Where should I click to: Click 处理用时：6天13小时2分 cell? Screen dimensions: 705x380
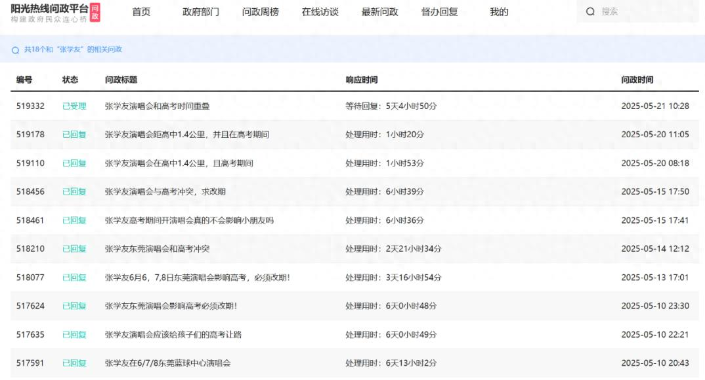coord(391,363)
